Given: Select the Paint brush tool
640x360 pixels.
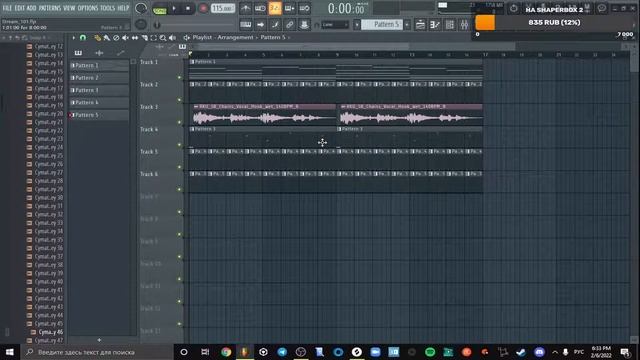Looking at the screenshot, I should [107, 38].
